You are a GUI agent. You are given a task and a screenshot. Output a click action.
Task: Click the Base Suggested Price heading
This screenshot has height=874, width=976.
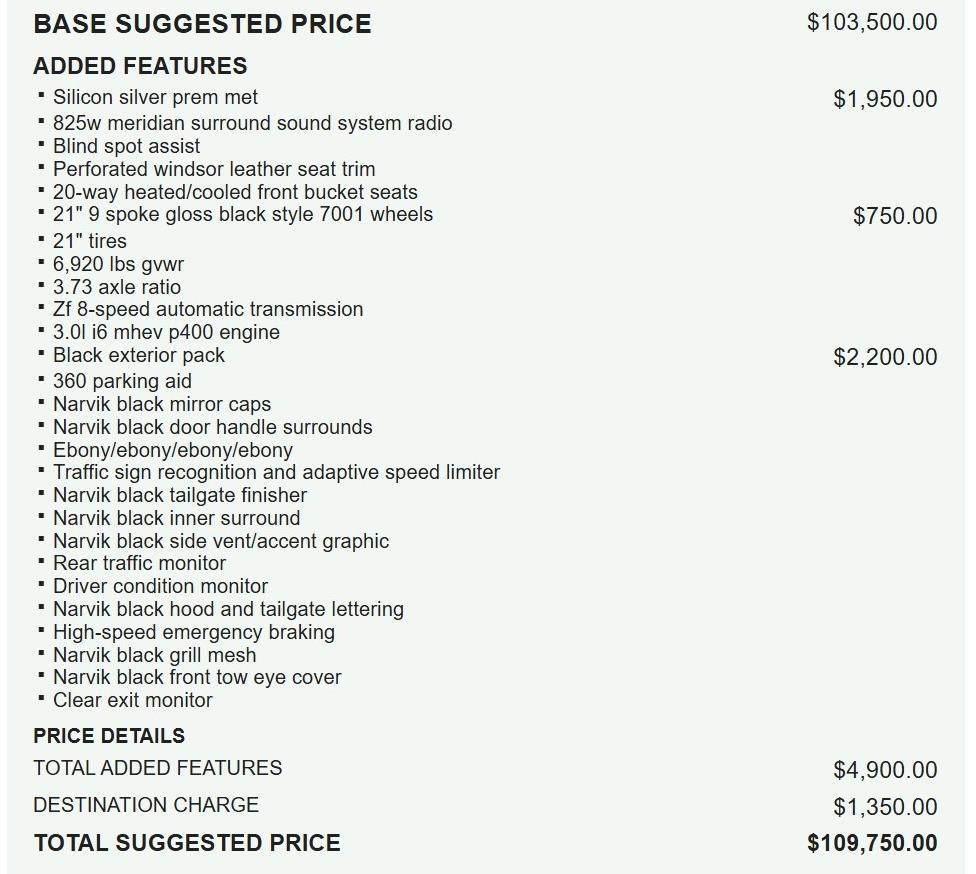[202, 24]
